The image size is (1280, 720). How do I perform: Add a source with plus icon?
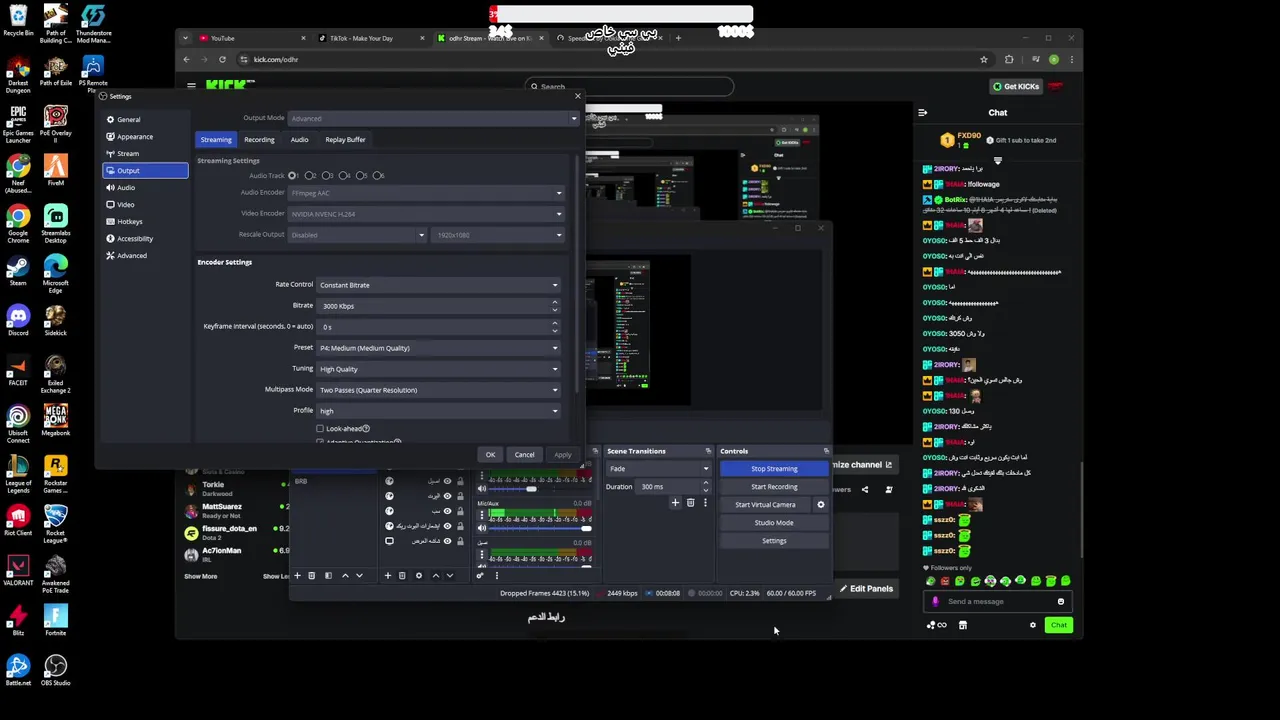point(388,575)
